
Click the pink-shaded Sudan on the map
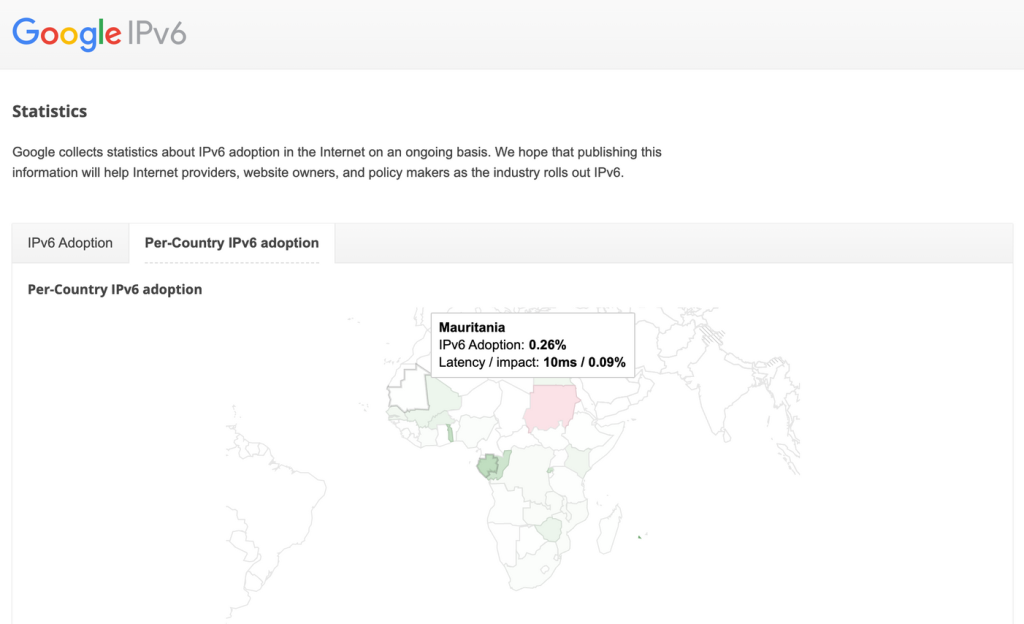pyautogui.click(x=548, y=406)
